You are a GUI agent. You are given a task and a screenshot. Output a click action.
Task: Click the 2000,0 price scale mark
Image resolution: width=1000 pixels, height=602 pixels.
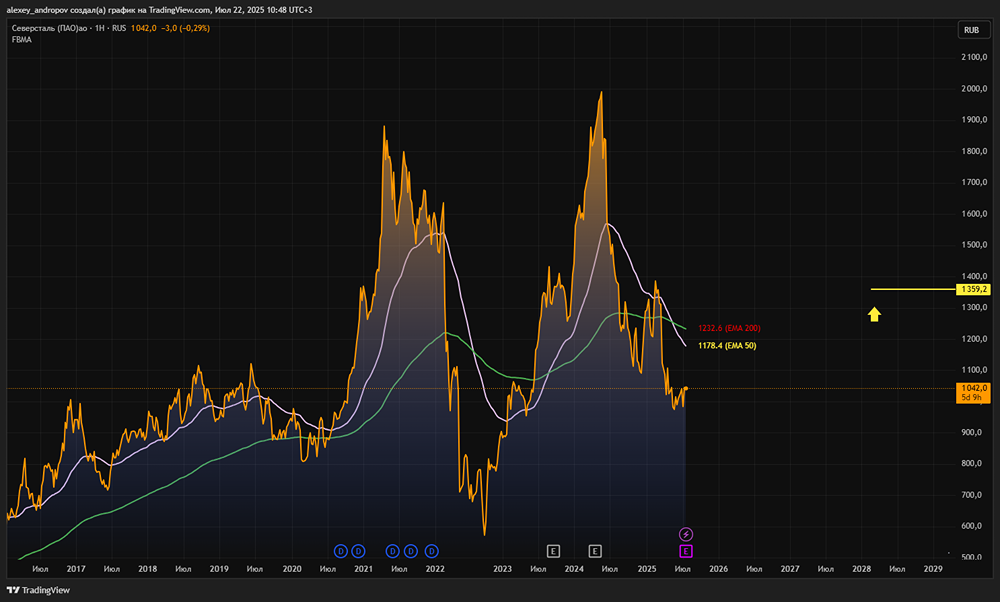pos(971,89)
